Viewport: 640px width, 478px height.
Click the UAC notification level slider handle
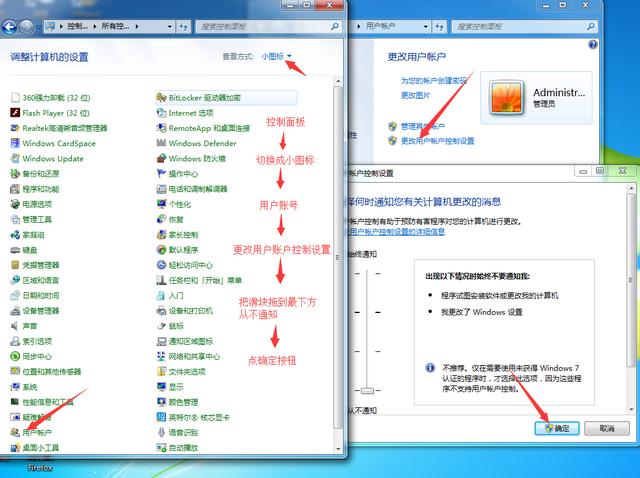369,390
